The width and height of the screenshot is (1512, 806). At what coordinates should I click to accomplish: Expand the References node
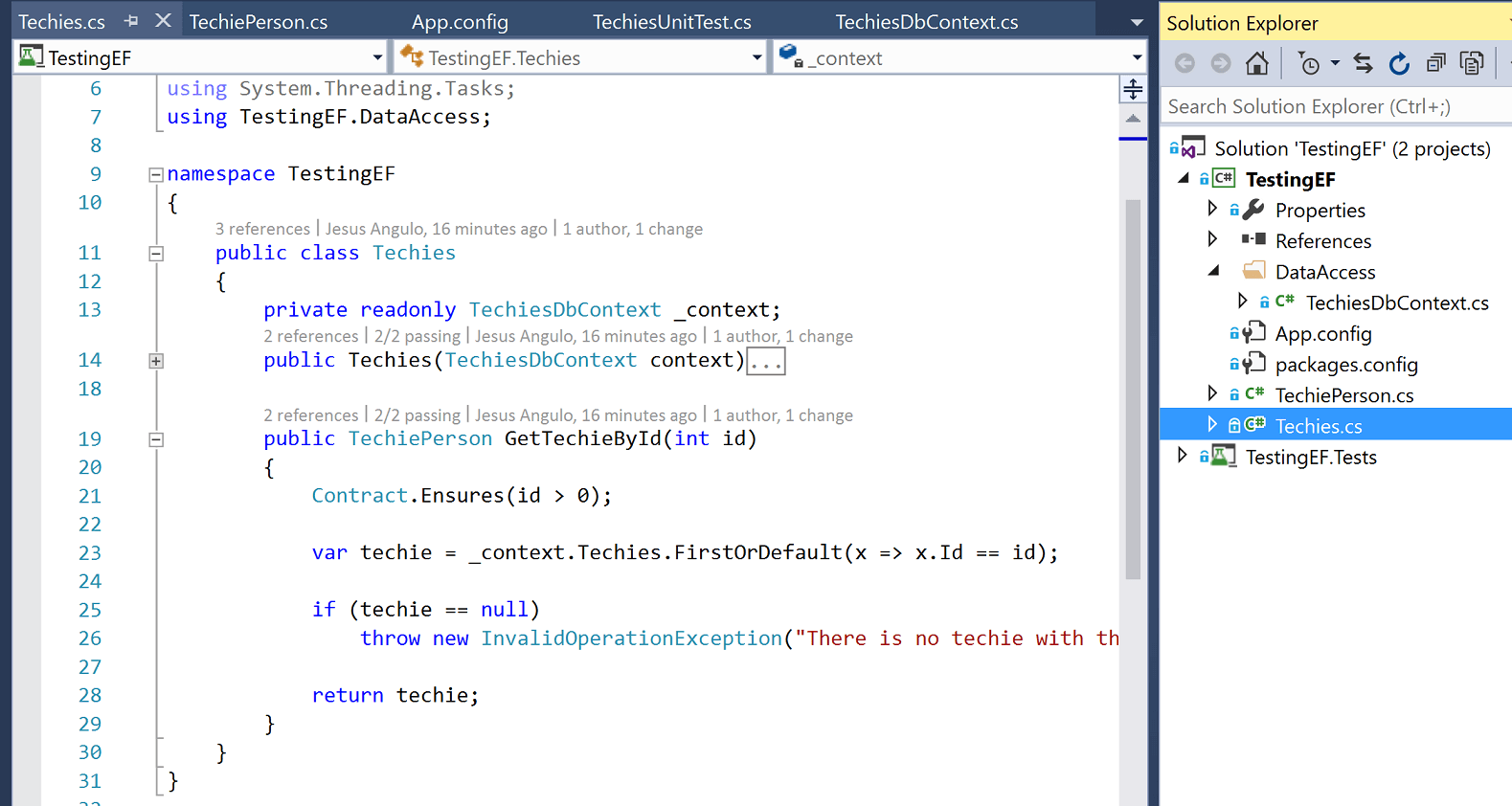(x=1212, y=239)
